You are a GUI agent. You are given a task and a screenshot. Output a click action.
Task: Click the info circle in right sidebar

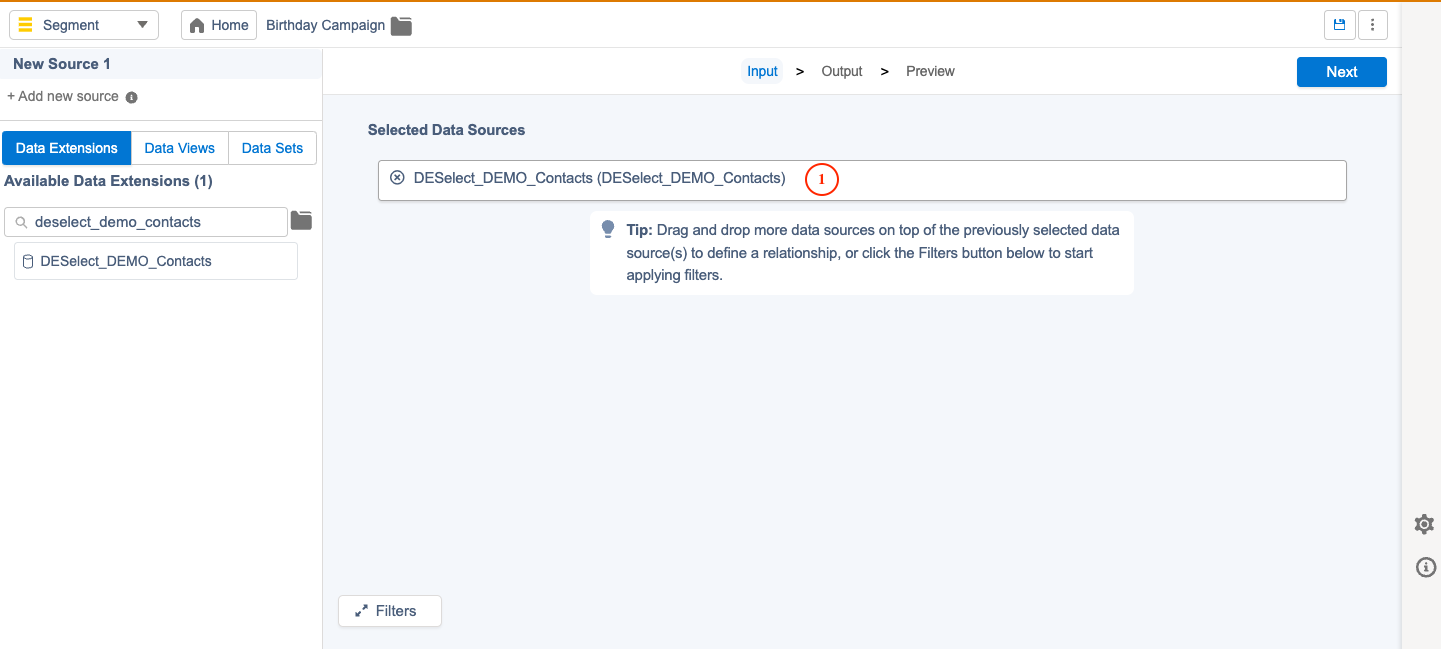[1426, 568]
